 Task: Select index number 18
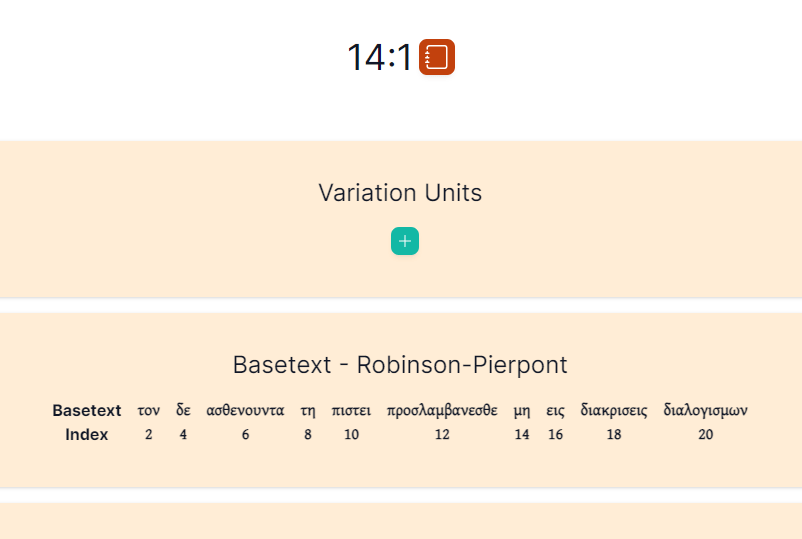tap(614, 434)
